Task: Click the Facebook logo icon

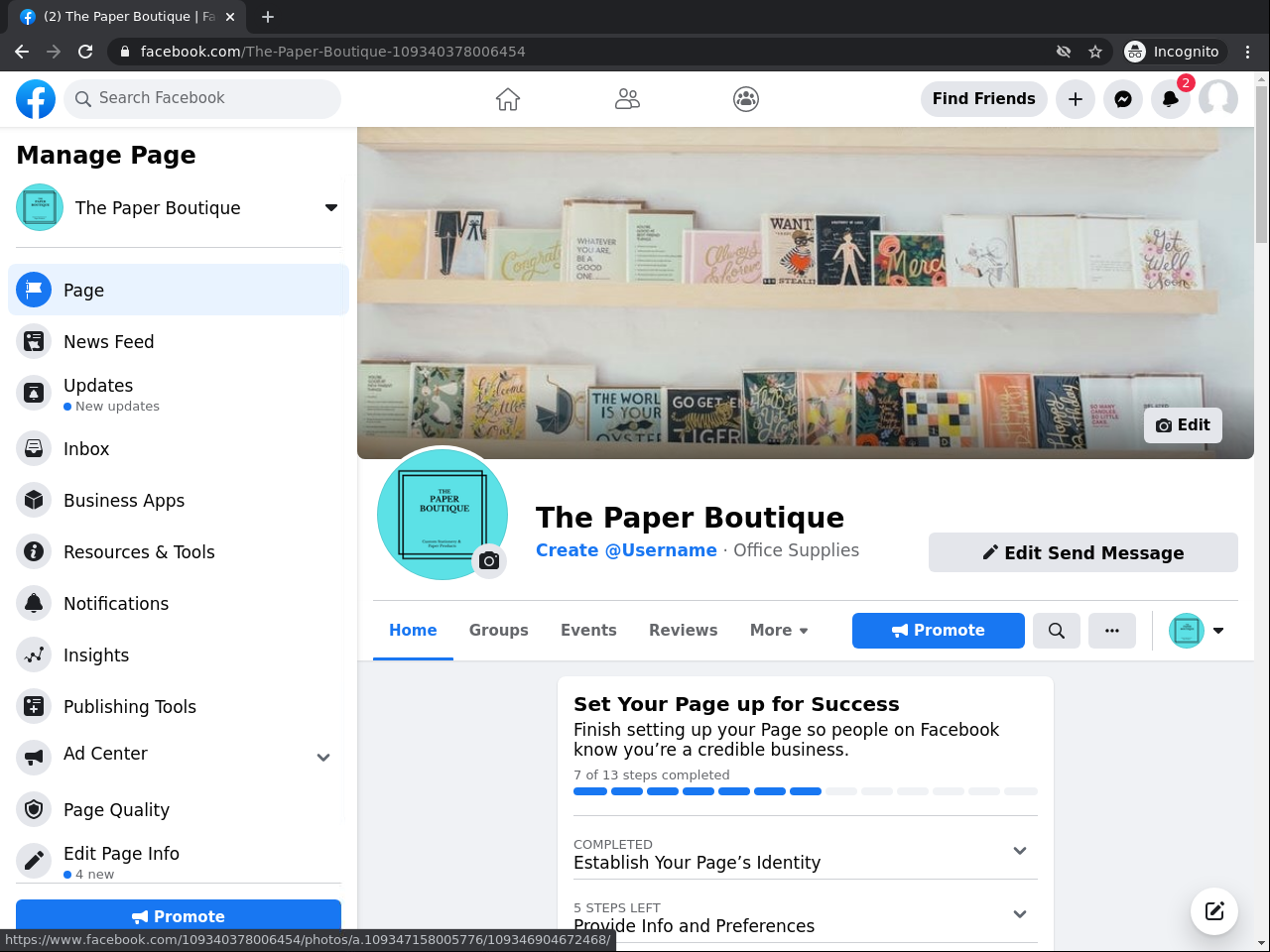Action: pos(36,99)
